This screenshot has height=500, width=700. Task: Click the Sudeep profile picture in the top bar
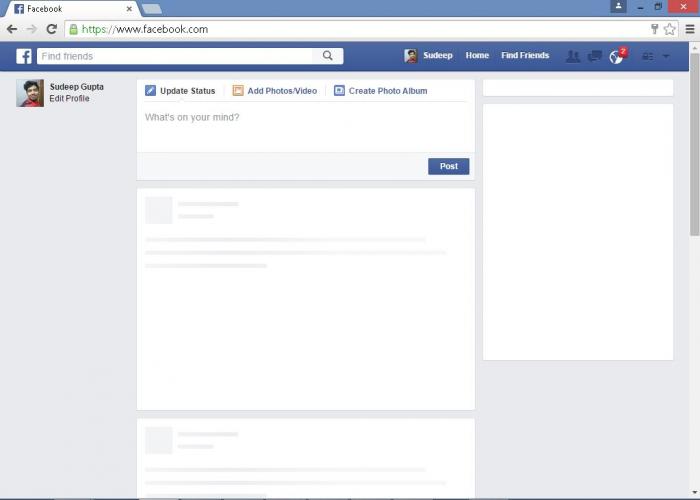[410, 56]
